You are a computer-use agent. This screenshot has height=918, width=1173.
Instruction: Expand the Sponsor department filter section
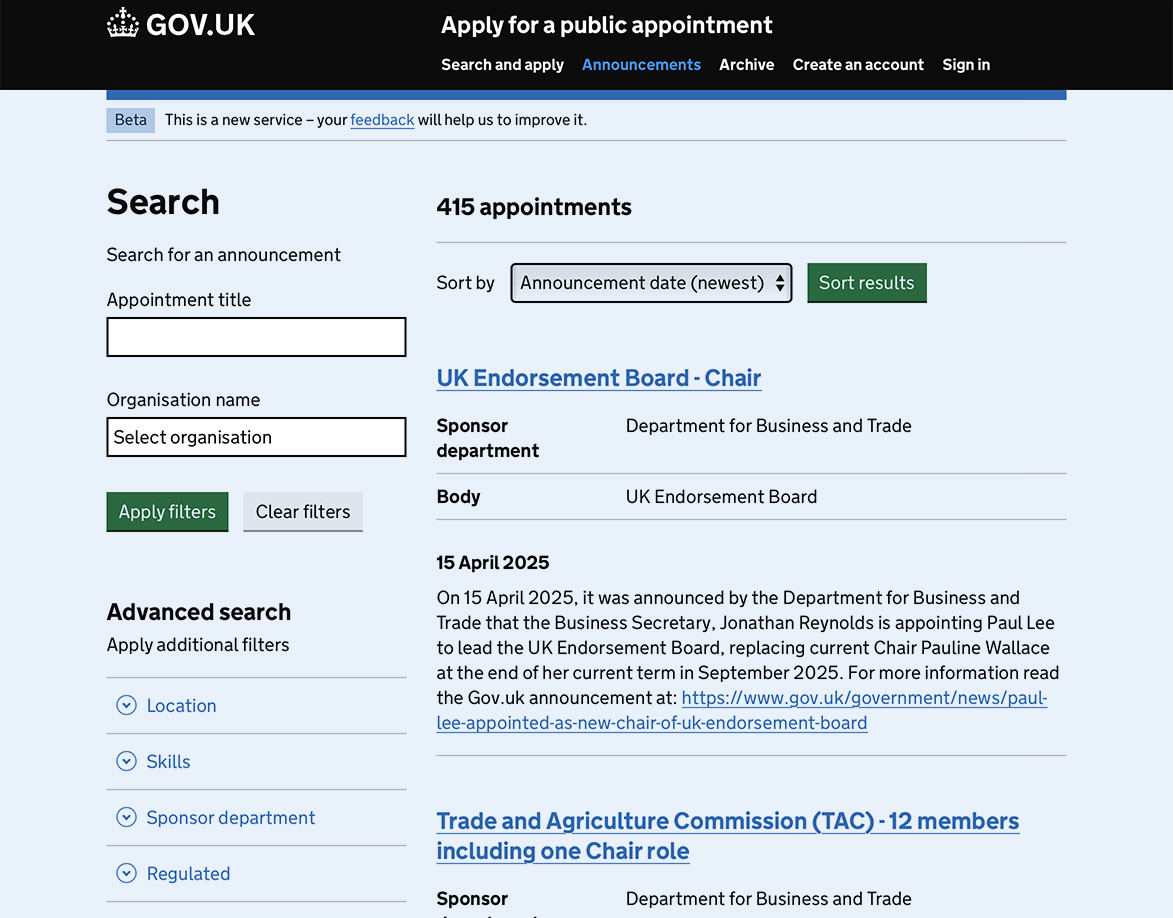pyautogui.click(x=230, y=818)
